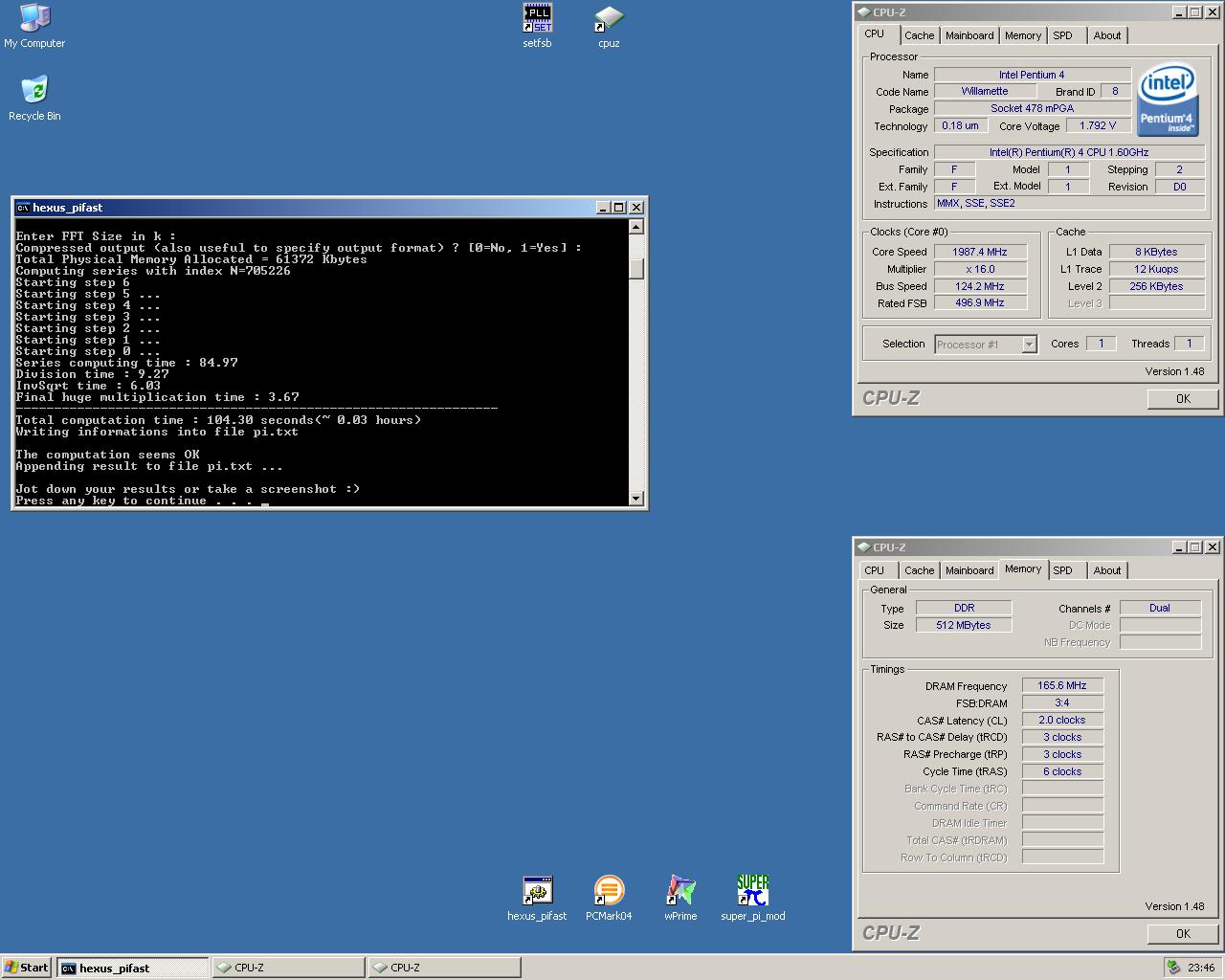Screen dimensions: 1225x980
Task: Open Cache tab in lower CPU-Z window
Action: coord(920,570)
